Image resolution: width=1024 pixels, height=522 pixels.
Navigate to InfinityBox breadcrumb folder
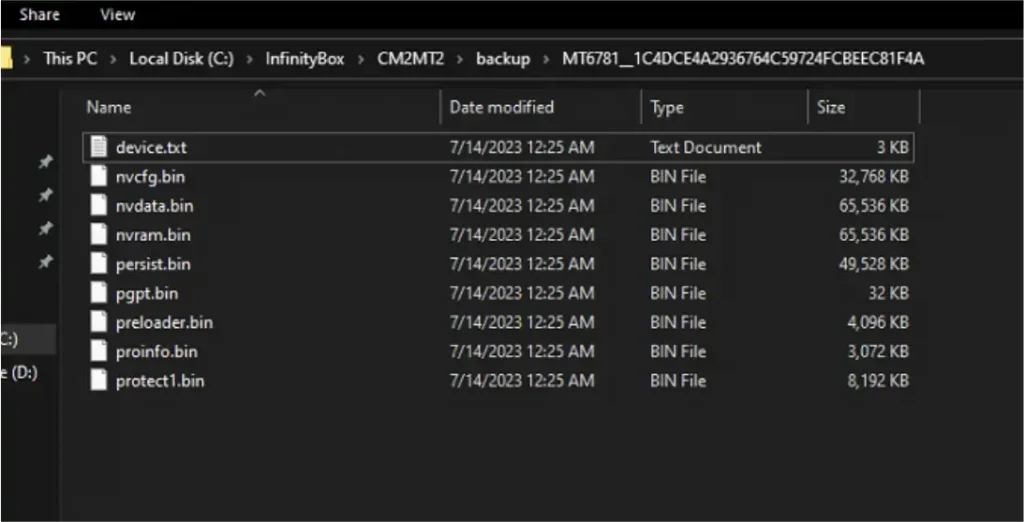(x=305, y=59)
